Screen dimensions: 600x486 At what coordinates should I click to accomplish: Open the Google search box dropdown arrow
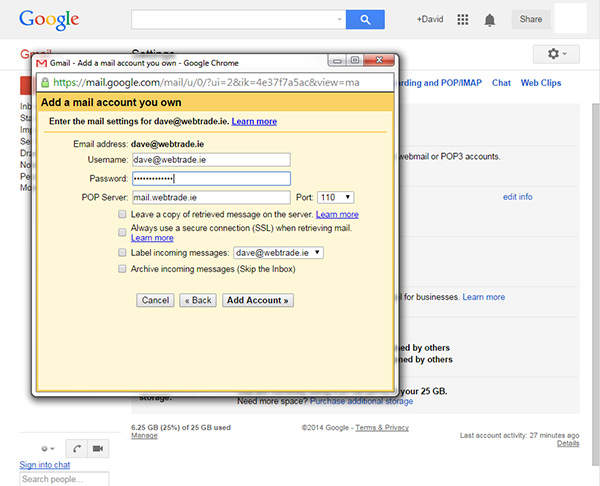(339, 19)
